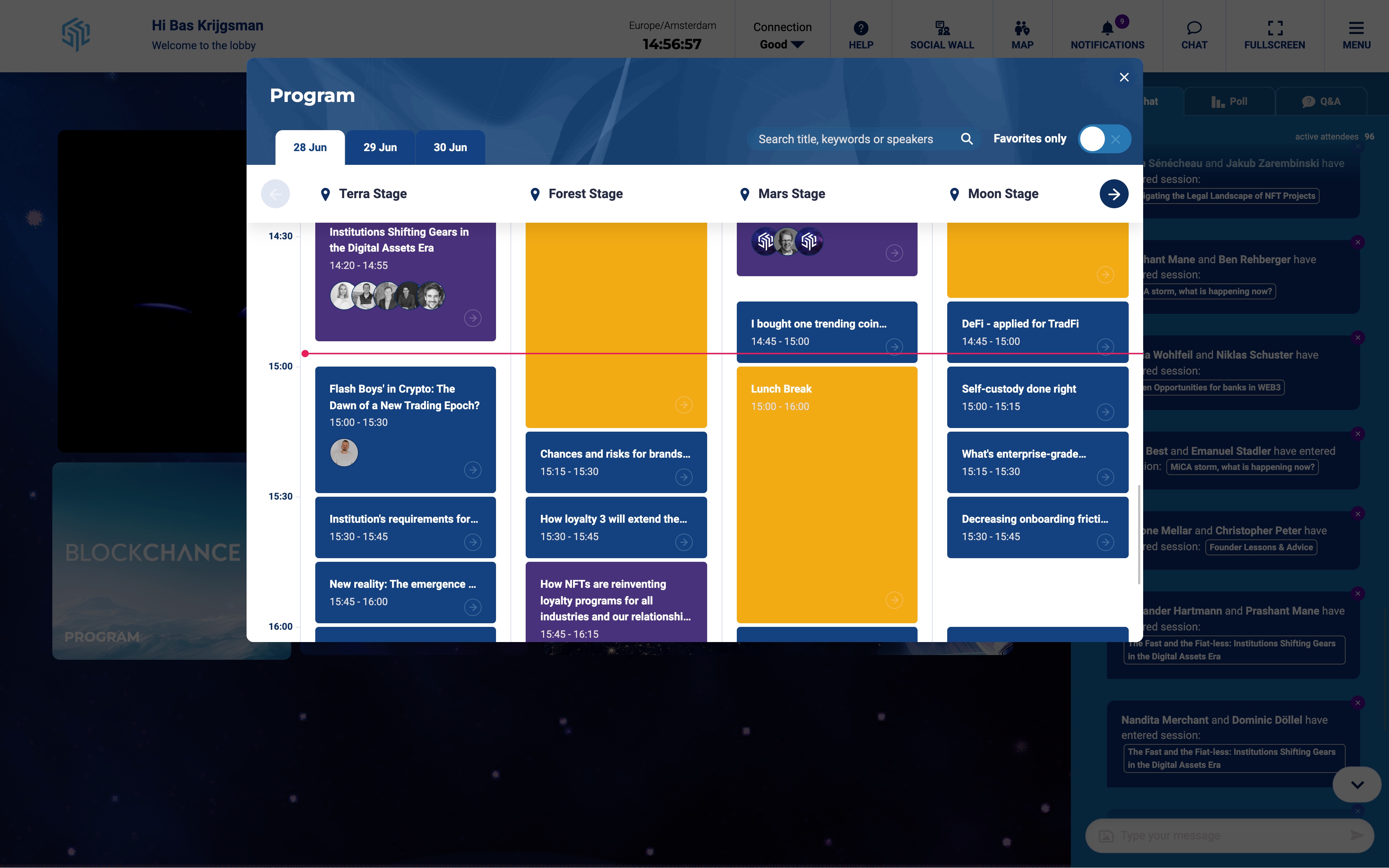Image resolution: width=1389 pixels, height=868 pixels.
Task: Open details arrow on Lunch Break card
Action: click(x=894, y=600)
